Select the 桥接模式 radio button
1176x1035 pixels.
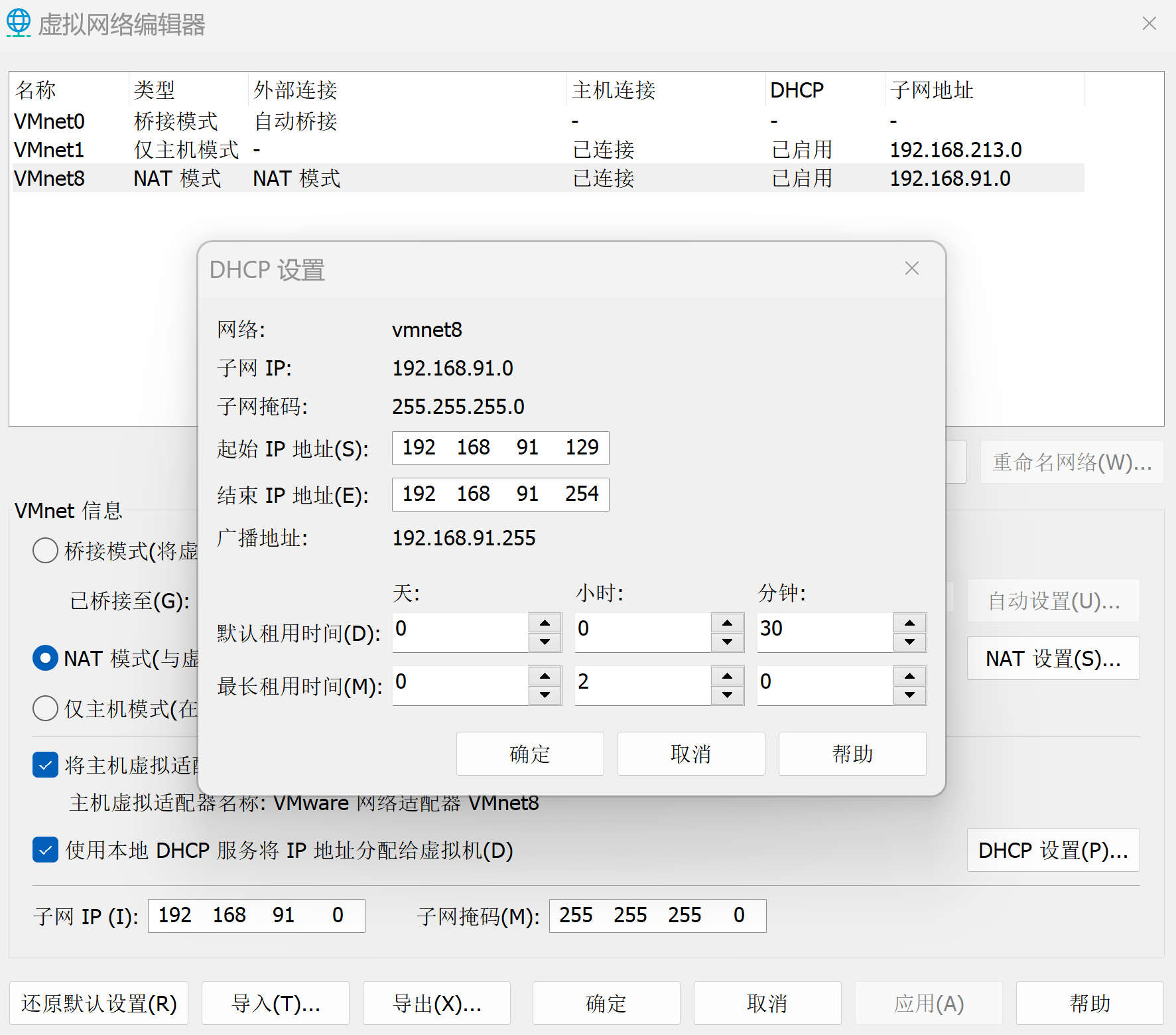45,550
